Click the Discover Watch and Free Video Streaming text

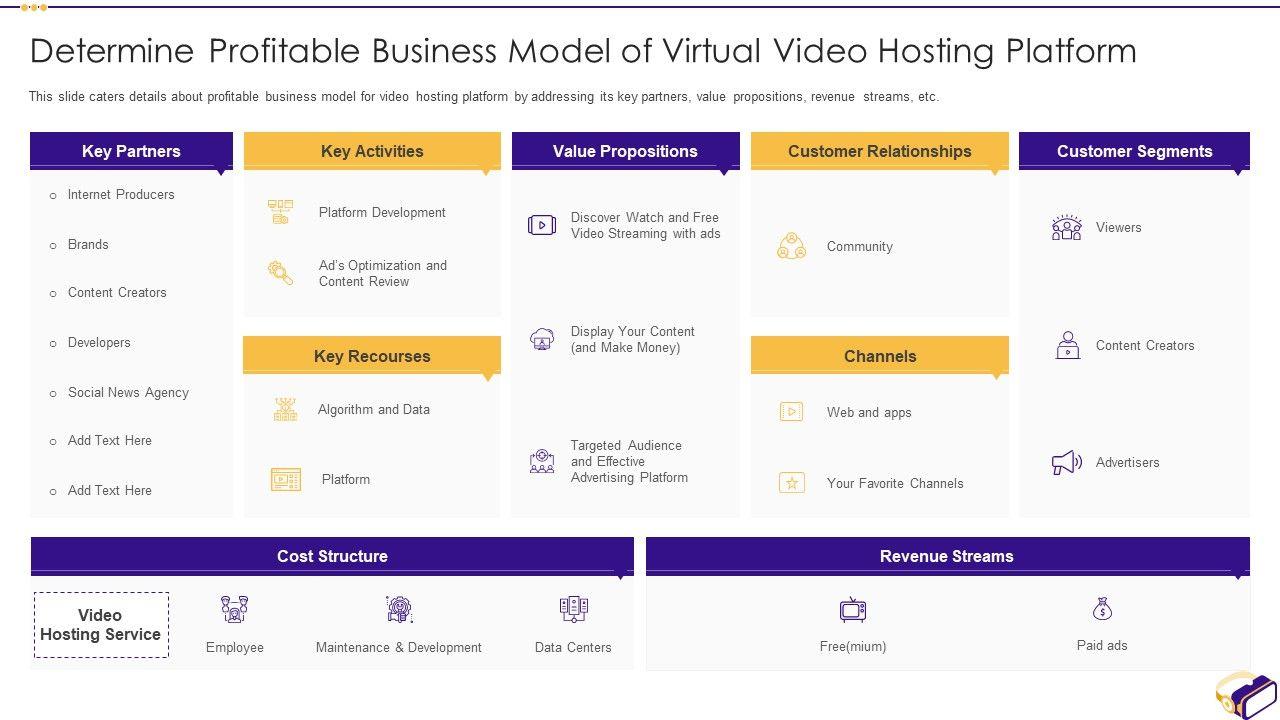point(645,225)
